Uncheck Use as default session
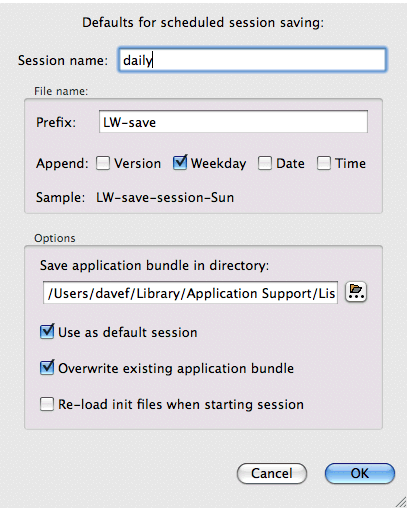412x513 pixels. click(x=47, y=332)
